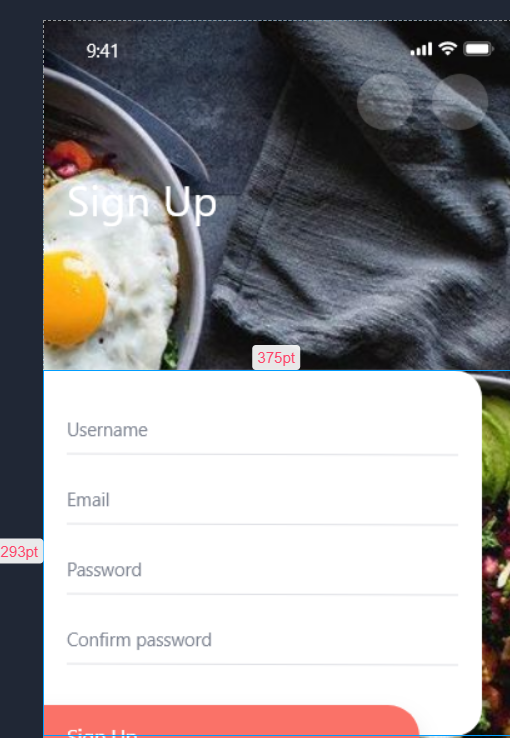The height and width of the screenshot is (738, 510).
Task: Click the white card's empty top area
Action: pyautogui.click(x=262, y=391)
